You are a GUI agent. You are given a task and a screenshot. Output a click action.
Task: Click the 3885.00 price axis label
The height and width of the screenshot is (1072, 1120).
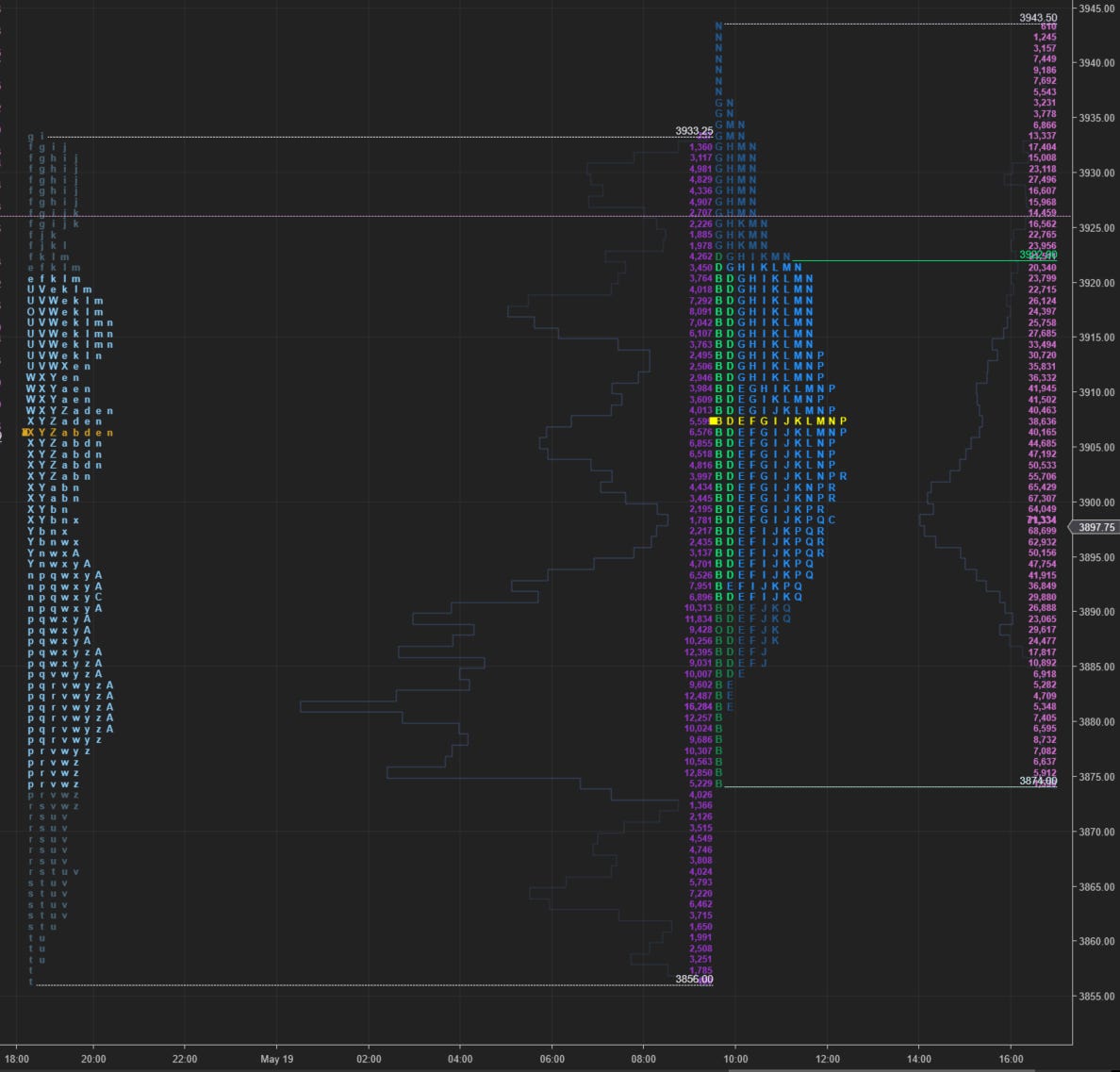[x=1096, y=667]
